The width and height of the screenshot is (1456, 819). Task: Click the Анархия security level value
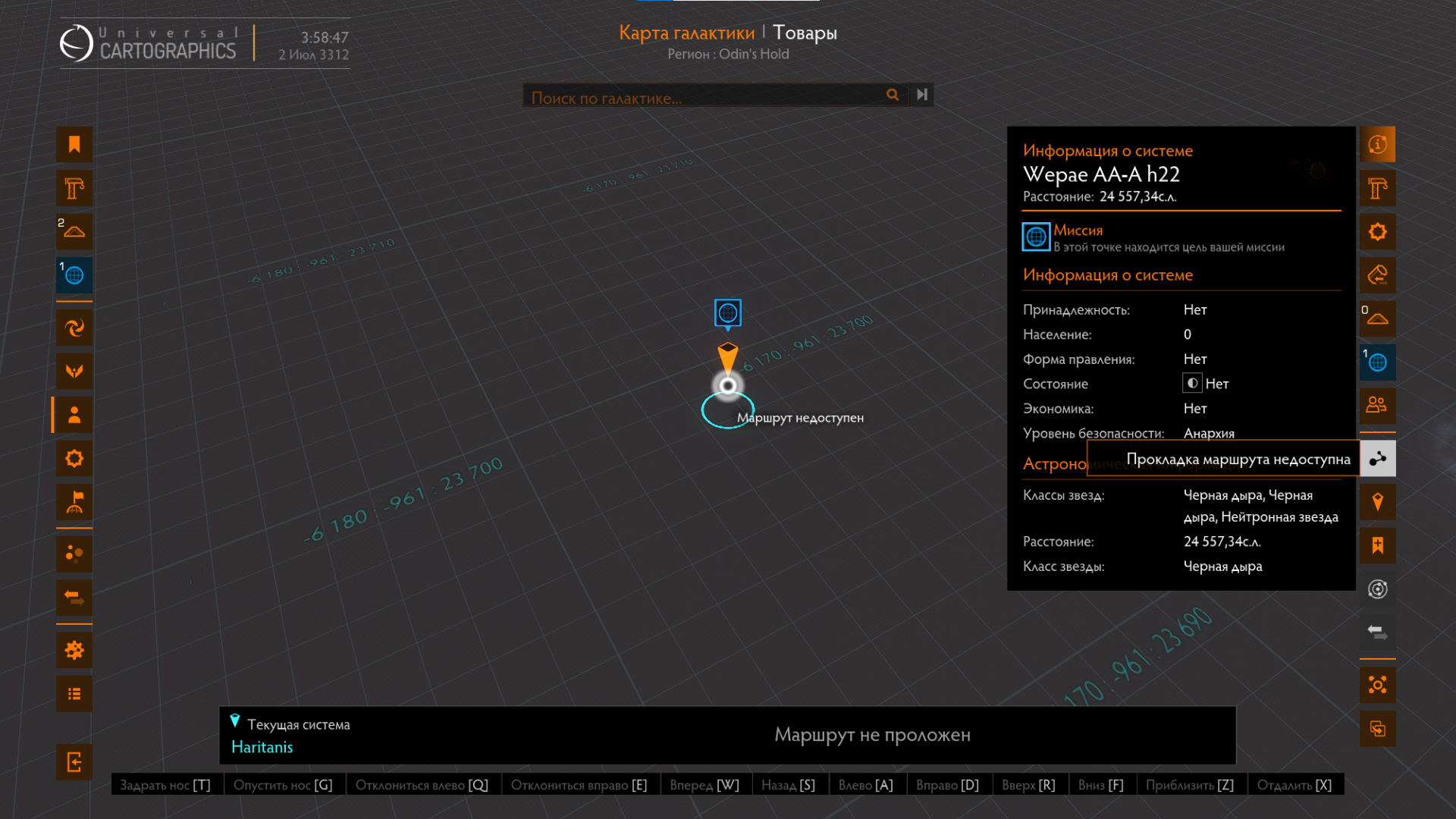(x=1209, y=433)
